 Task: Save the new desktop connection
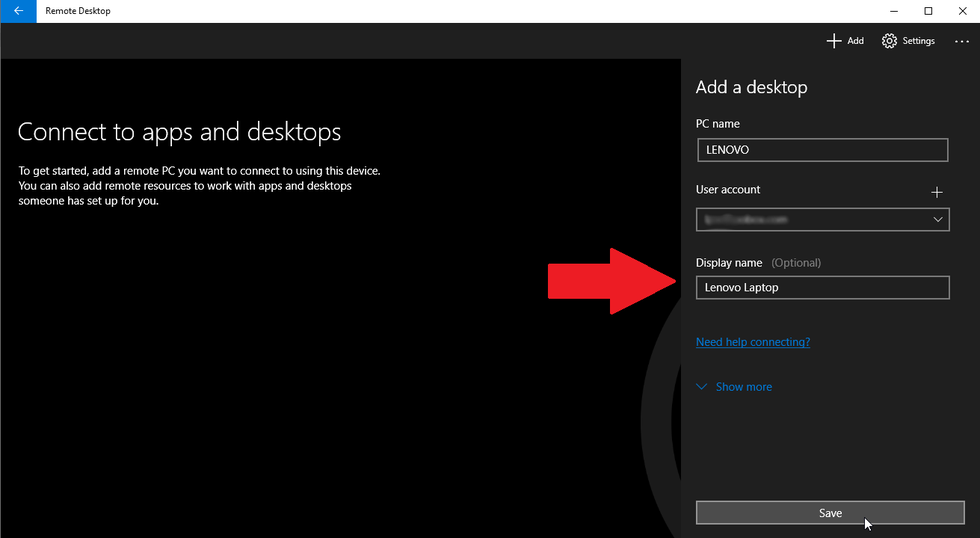point(830,513)
